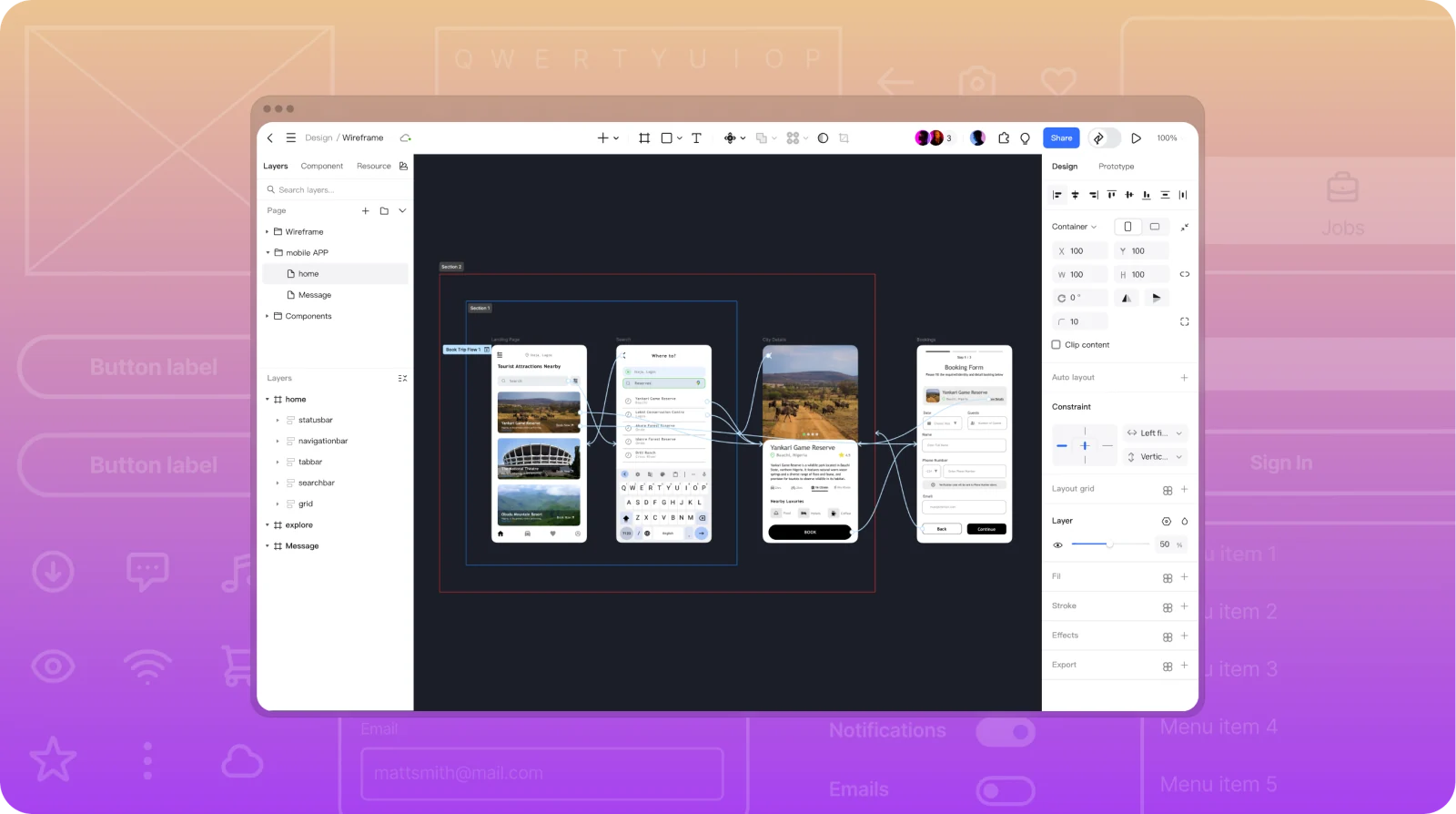
Task: Click the layer blend mode droplet icon
Action: click(x=1184, y=522)
